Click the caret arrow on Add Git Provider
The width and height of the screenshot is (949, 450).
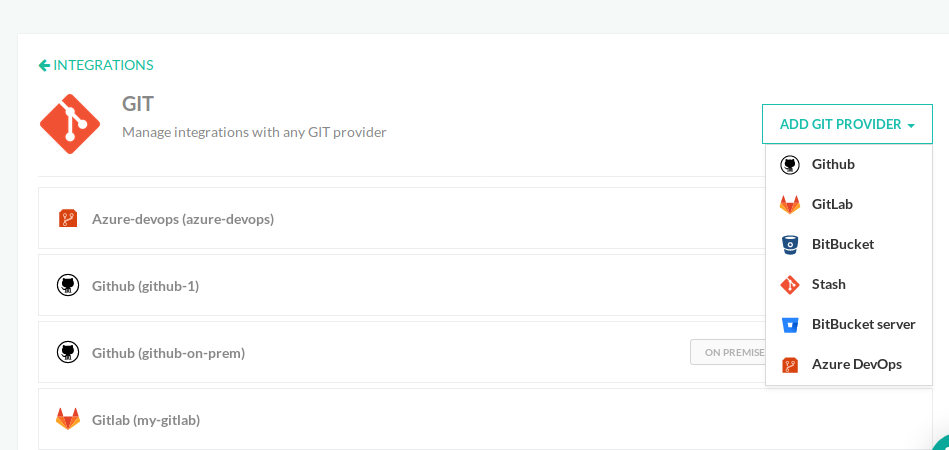coord(912,126)
